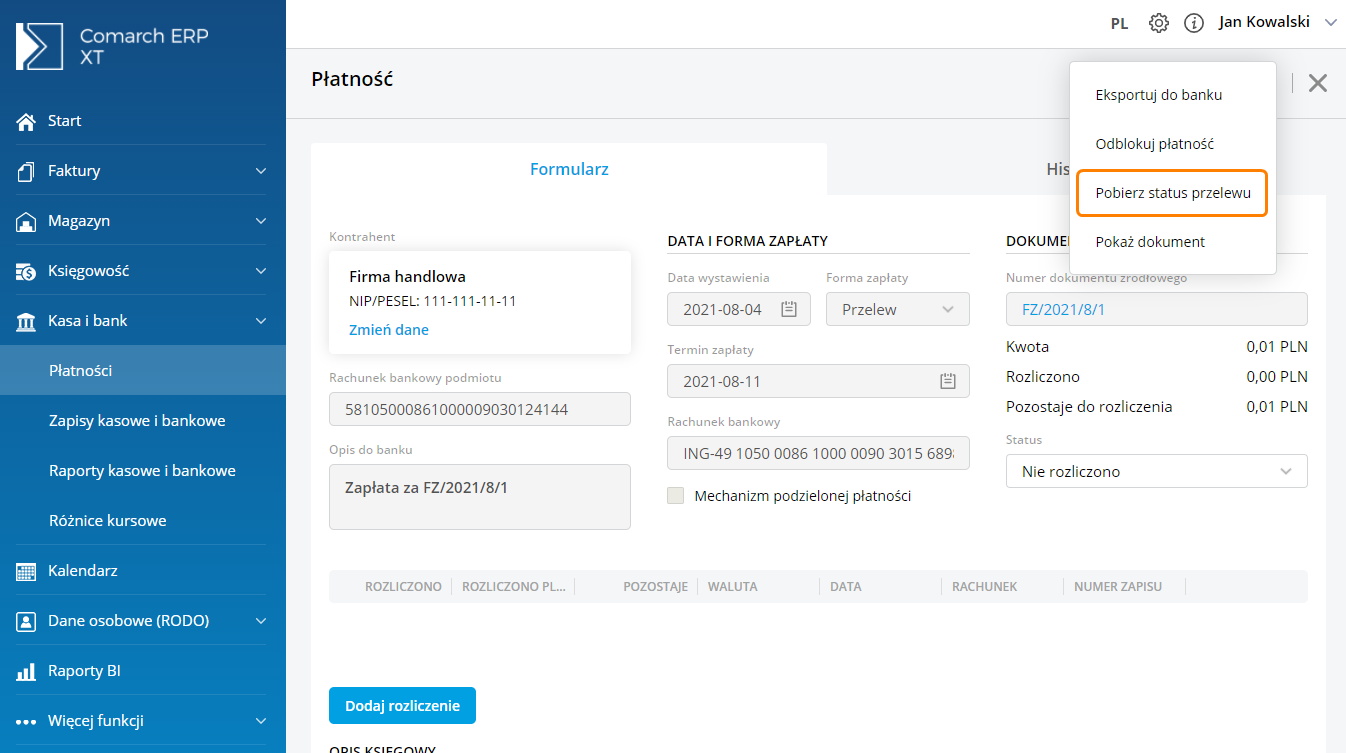Click the Raporty BI chart icon

[27, 671]
